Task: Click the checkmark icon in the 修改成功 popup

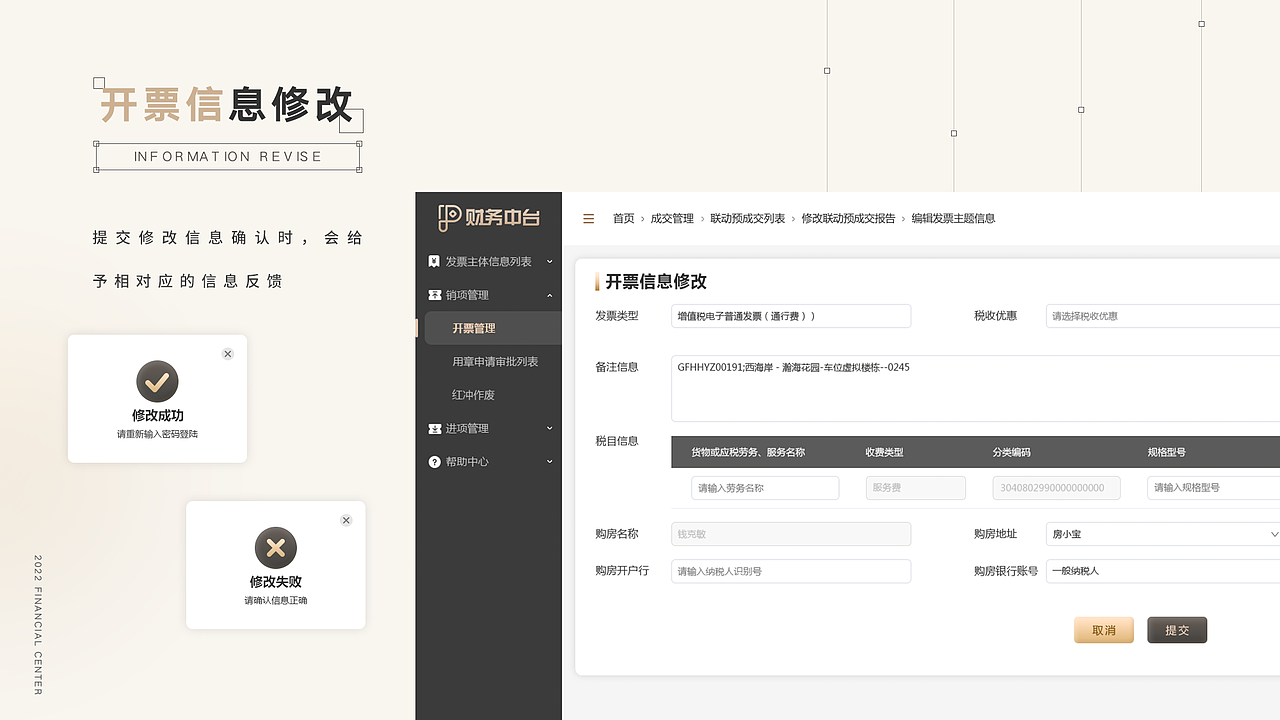Action: 157,381
